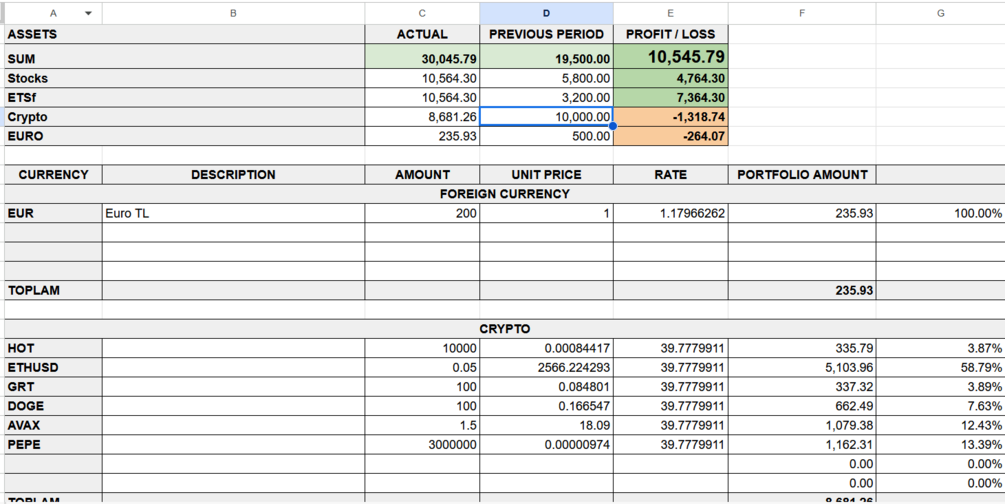Select column B header
Image resolution: width=1005 pixels, height=504 pixels.
[x=233, y=13]
